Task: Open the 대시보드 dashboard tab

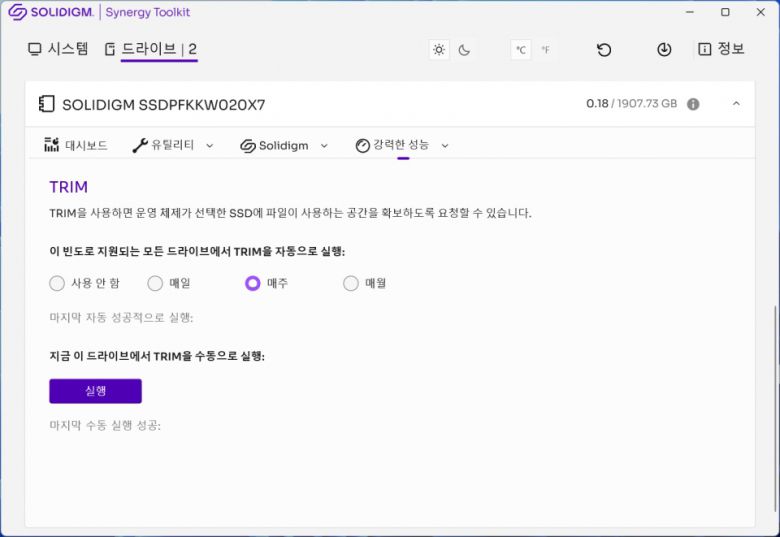Action: pyautogui.click(x=76, y=145)
